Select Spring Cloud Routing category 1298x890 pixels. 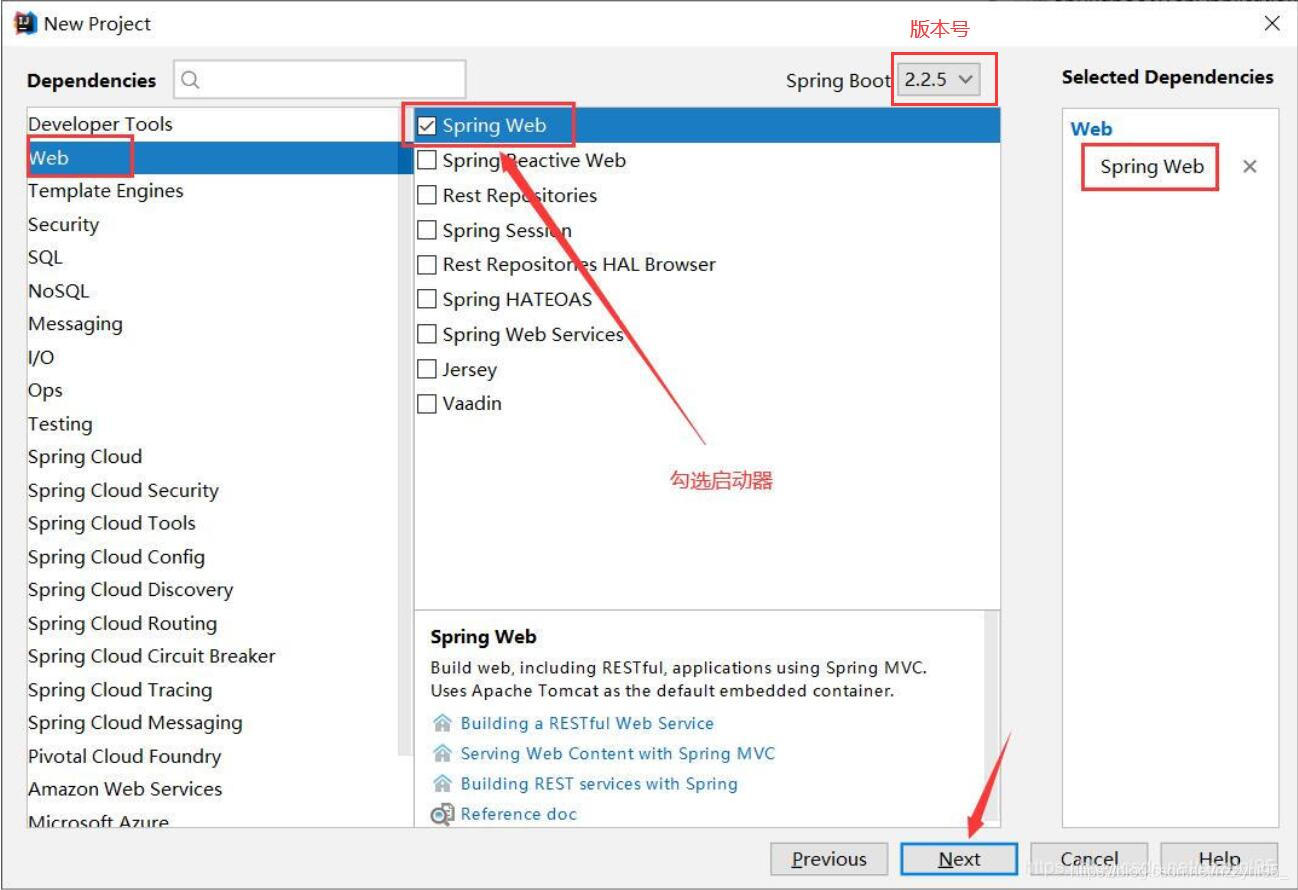pyautogui.click(x=213, y=623)
